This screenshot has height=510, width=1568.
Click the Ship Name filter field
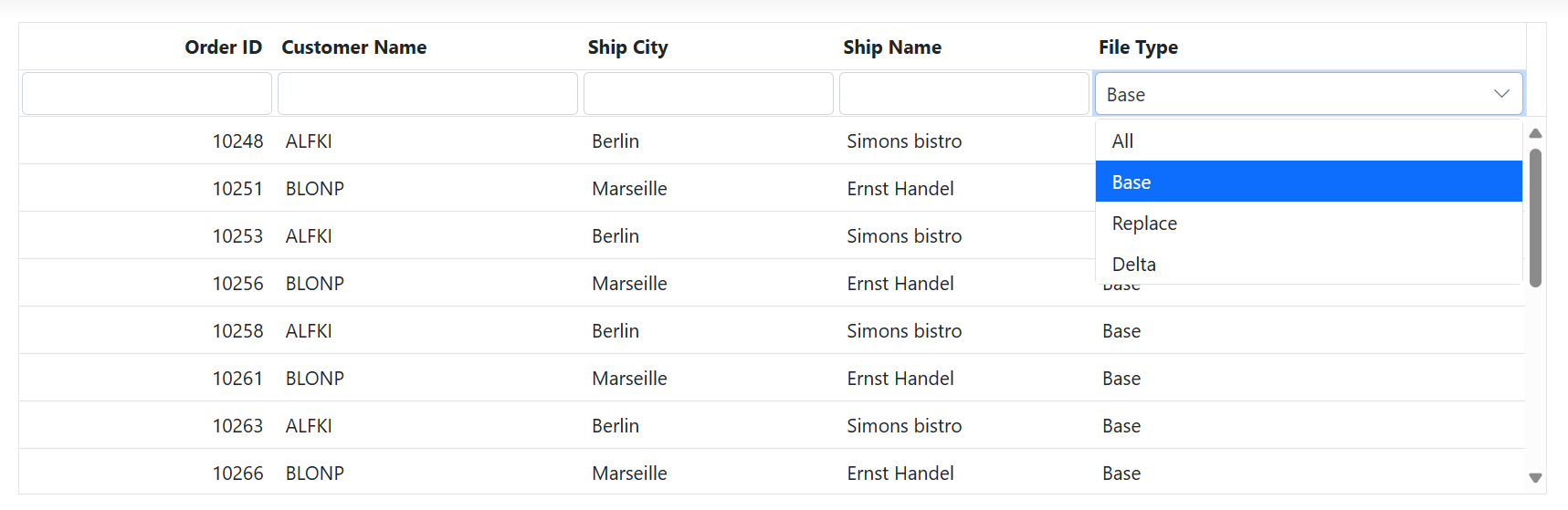963,94
